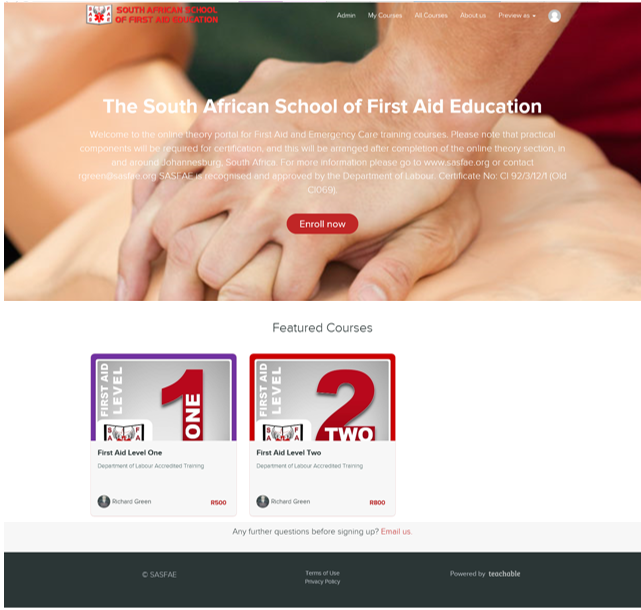Open the About us page
Screen dimensions: 641x610
pyautogui.click(x=473, y=16)
